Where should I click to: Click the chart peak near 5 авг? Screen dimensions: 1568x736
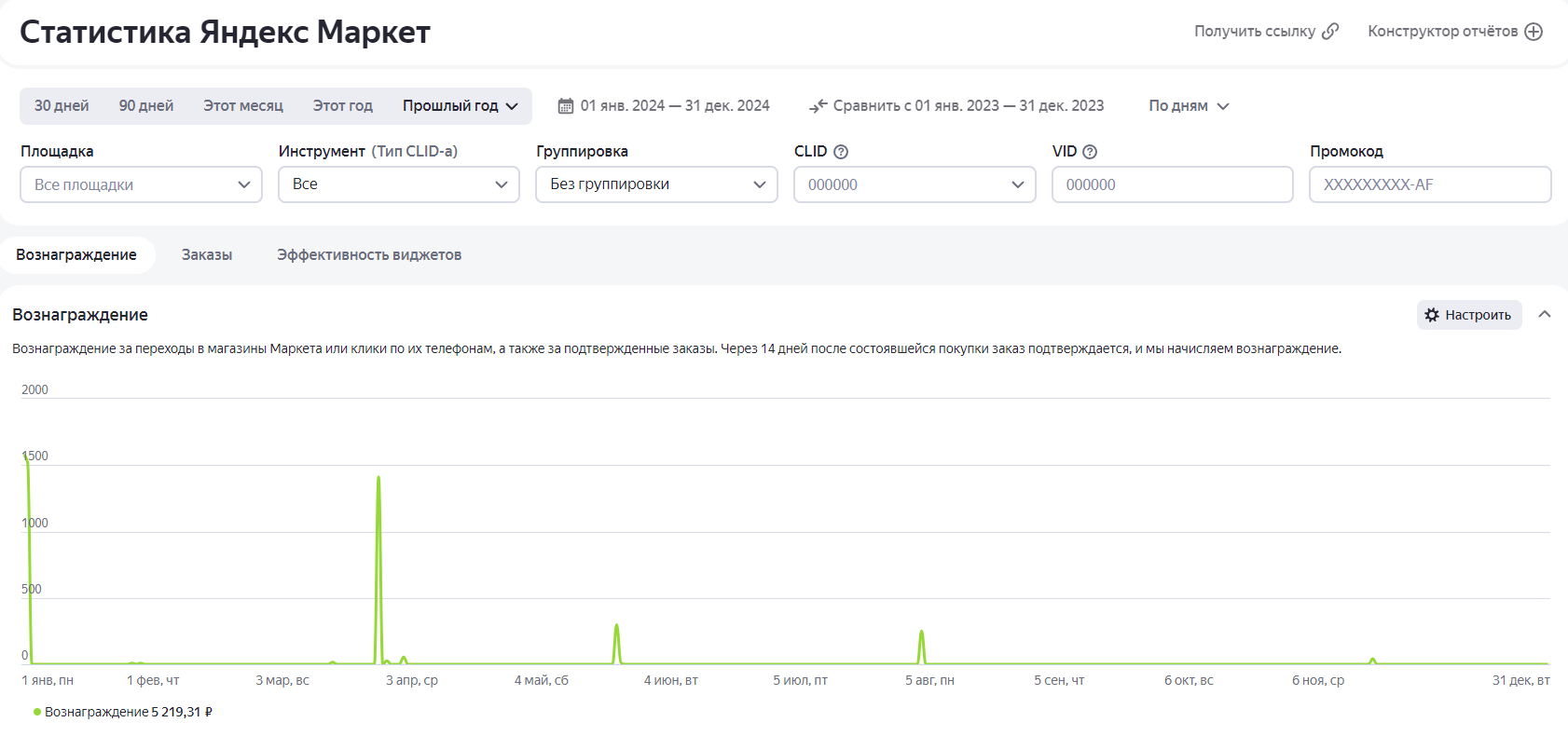pos(921,633)
